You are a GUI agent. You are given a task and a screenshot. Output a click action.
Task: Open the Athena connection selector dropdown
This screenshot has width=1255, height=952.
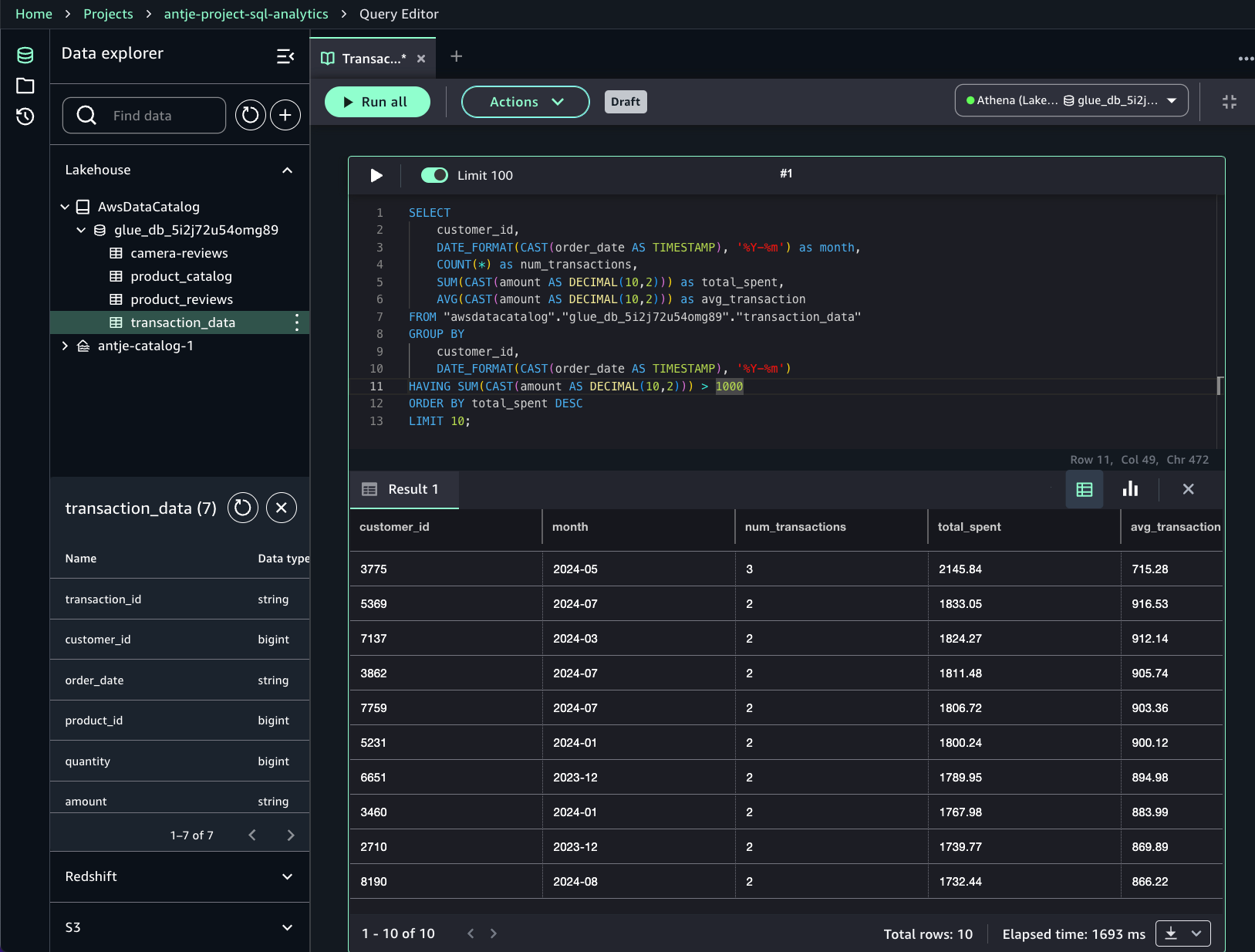tap(1071, 100)
